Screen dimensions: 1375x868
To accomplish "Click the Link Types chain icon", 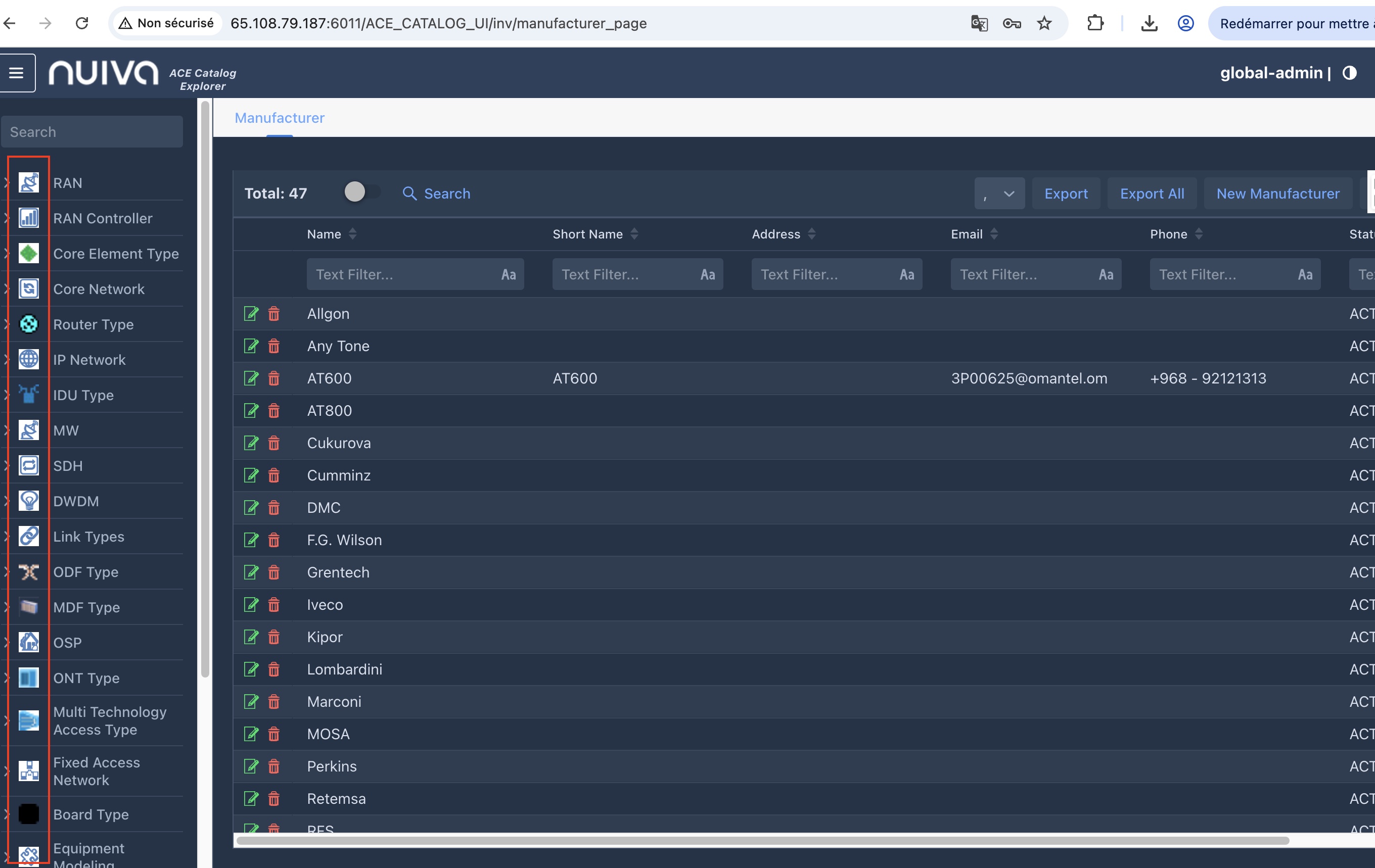I will click(x=28, y=537).
